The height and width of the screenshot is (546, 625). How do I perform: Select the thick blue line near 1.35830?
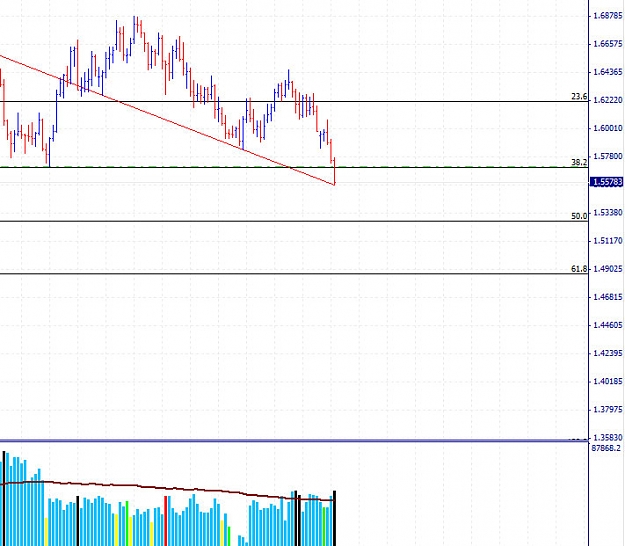click(294, 441)
